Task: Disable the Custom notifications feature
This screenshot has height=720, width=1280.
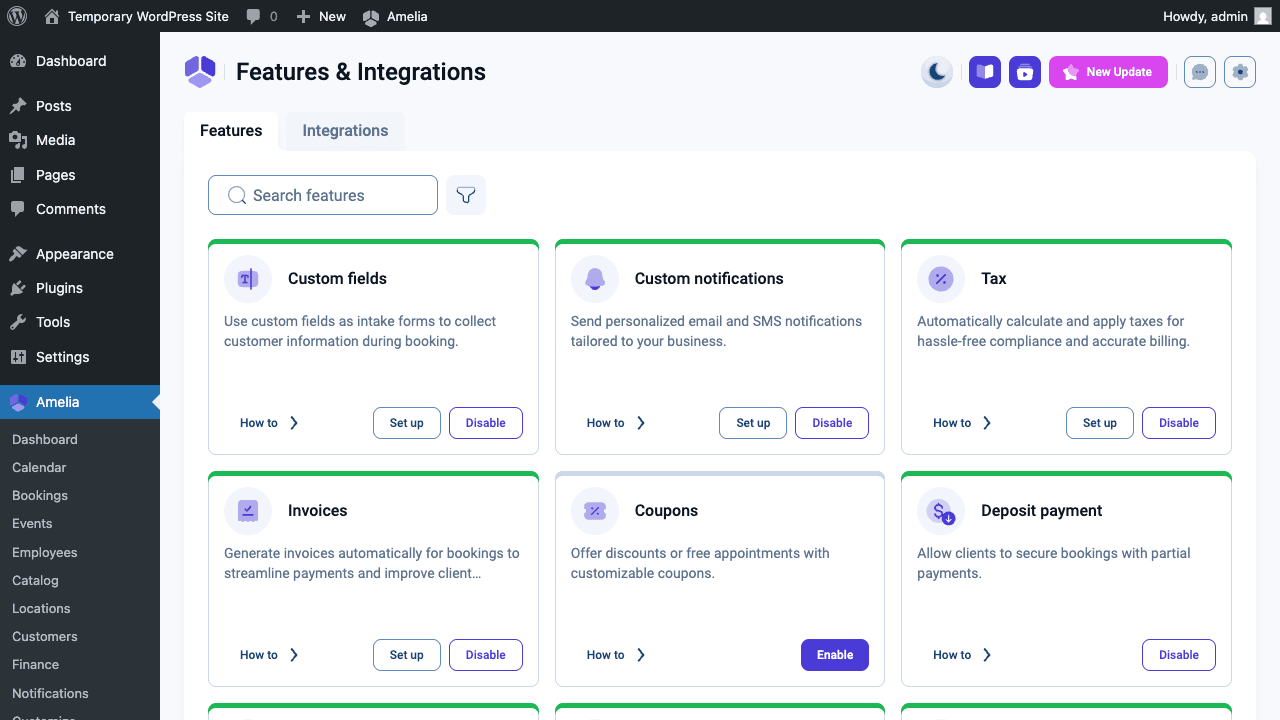Action: [x=832, y=423]
